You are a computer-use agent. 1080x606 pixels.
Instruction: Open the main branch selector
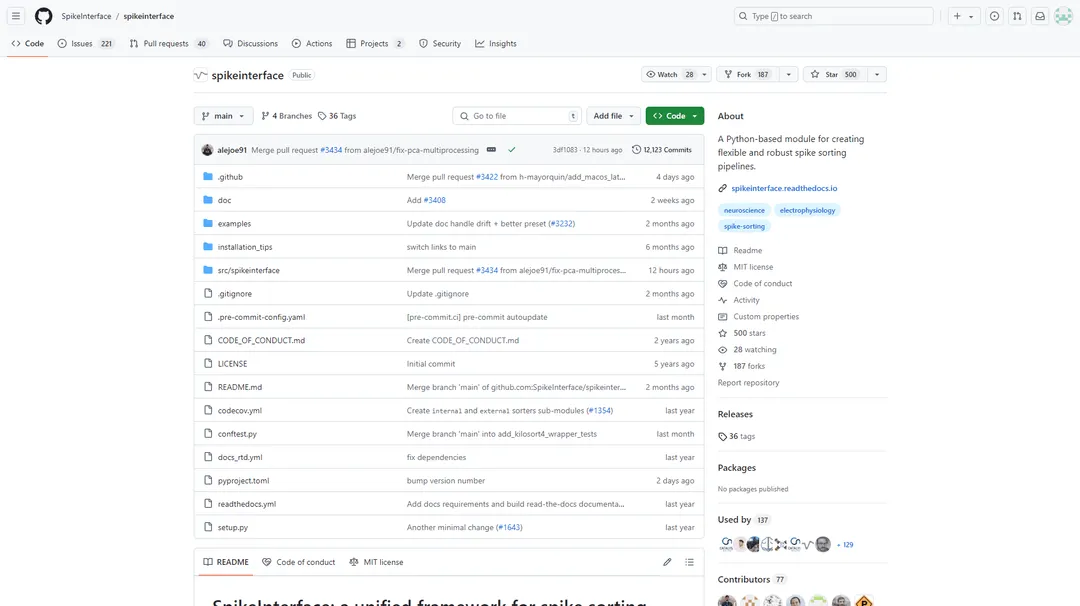[223, 116]
